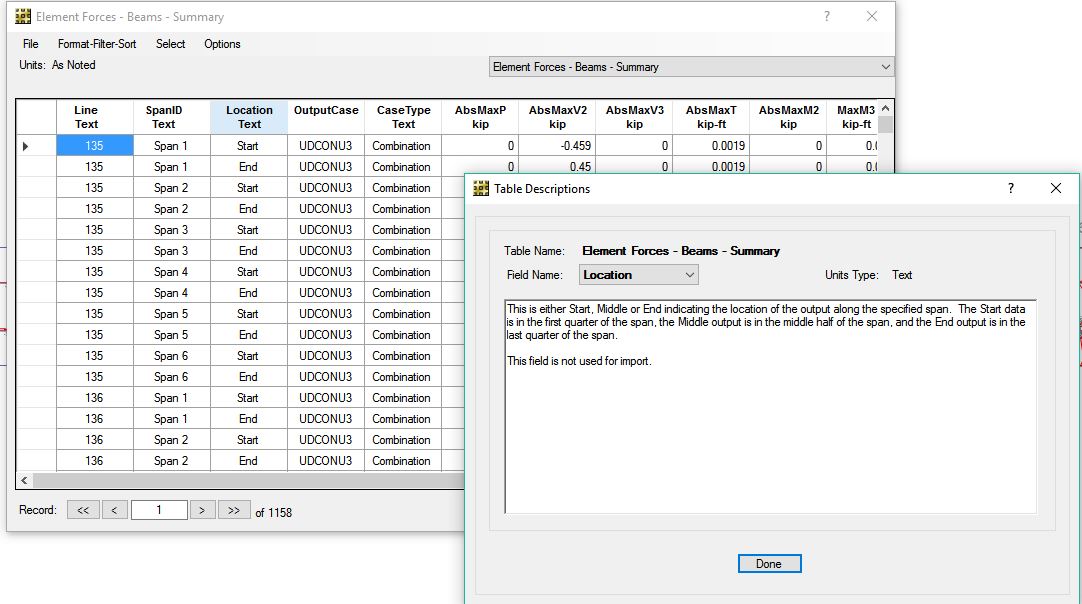Click the 'of 1158' record count
1082x604 pixels.
click(x=273, y=512)
